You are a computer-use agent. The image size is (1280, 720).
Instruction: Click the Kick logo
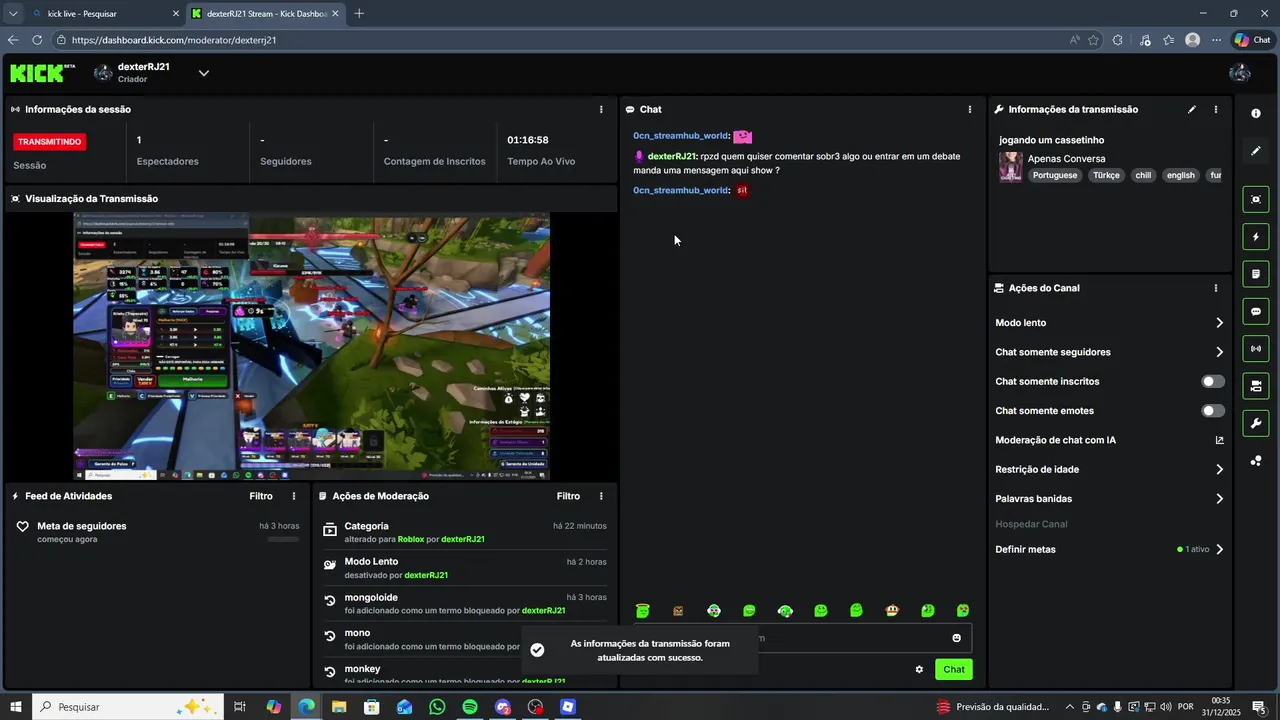click(42, 73)
